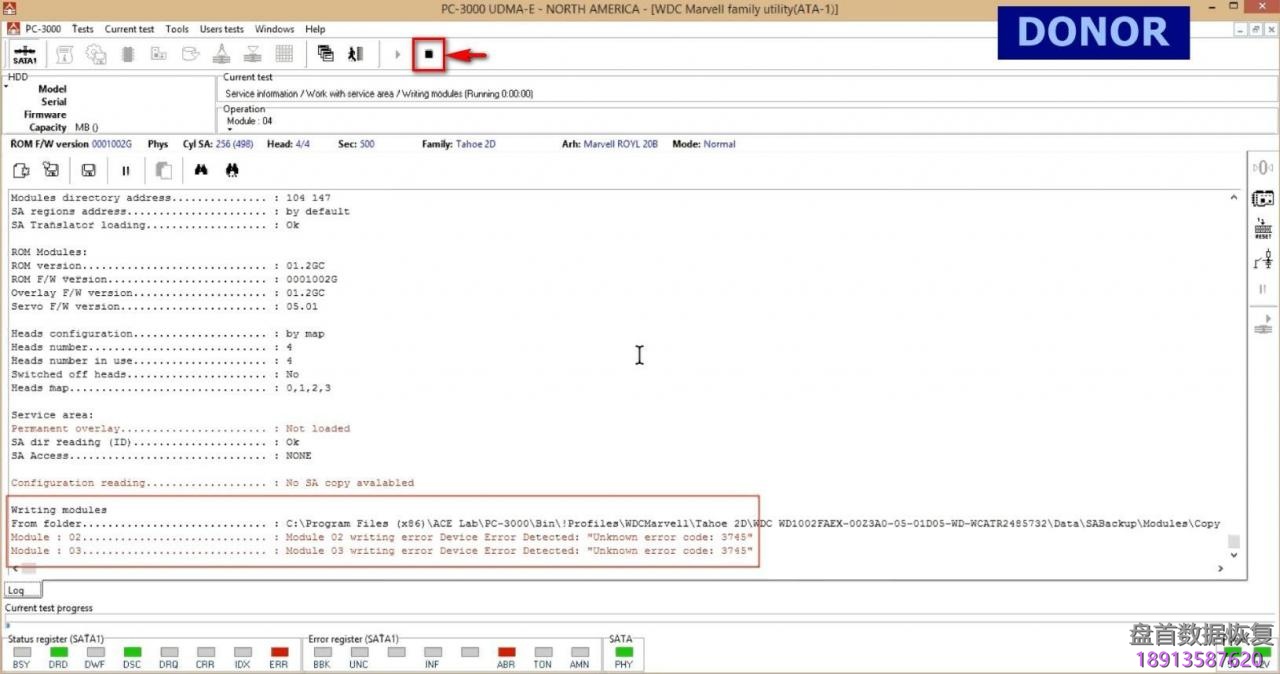
Task: Click the RESET icon in right sidebar
Action: pos(1263,229)
